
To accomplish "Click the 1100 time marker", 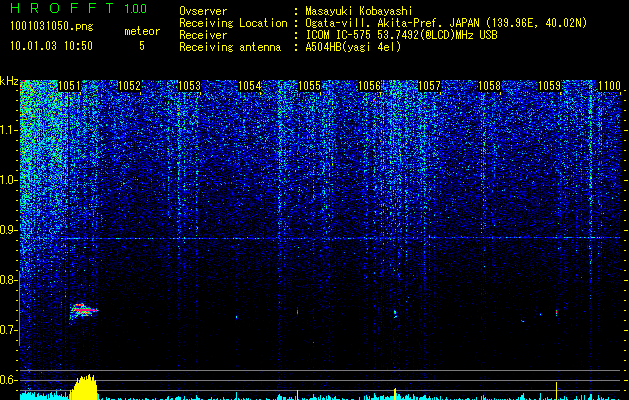I will 609,86.
